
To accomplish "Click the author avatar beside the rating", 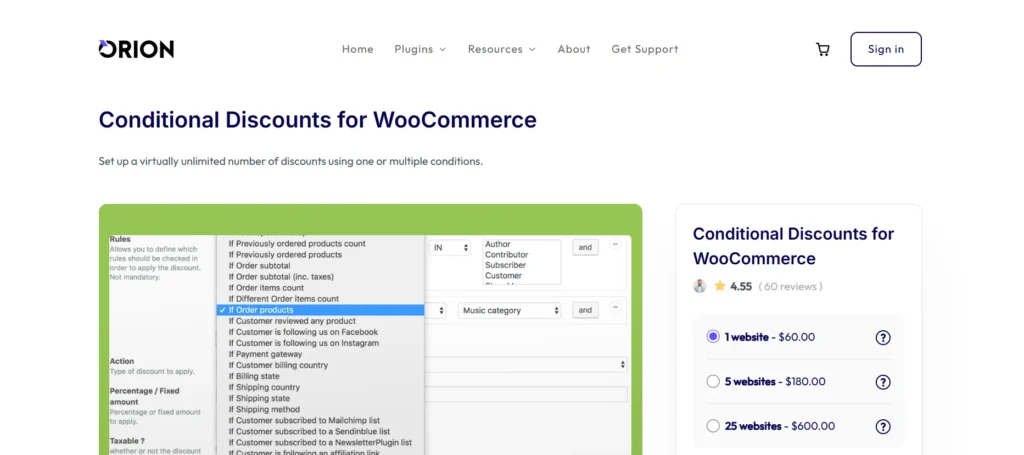I will pos(700,287).
